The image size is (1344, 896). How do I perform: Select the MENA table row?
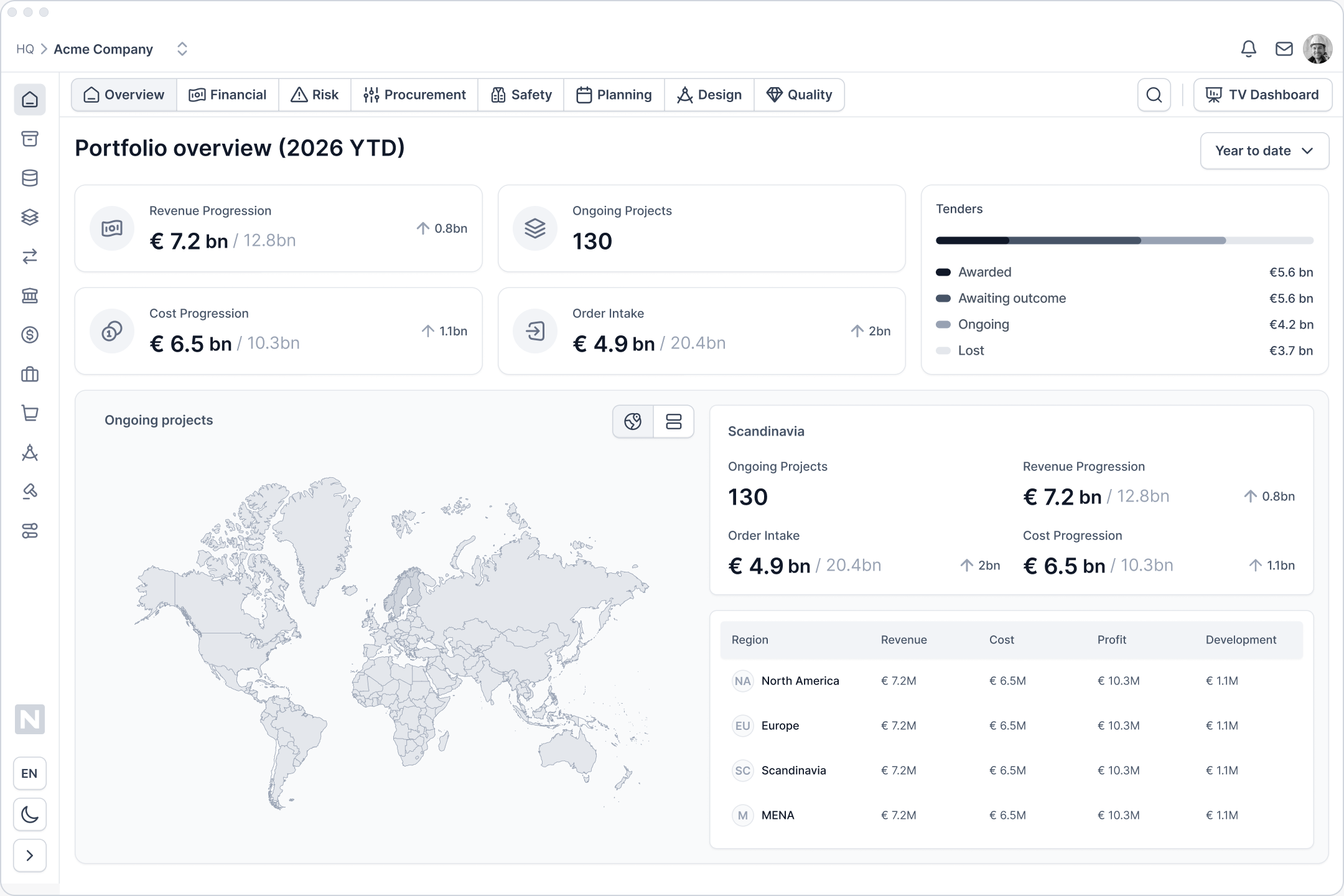[1012, 815]
